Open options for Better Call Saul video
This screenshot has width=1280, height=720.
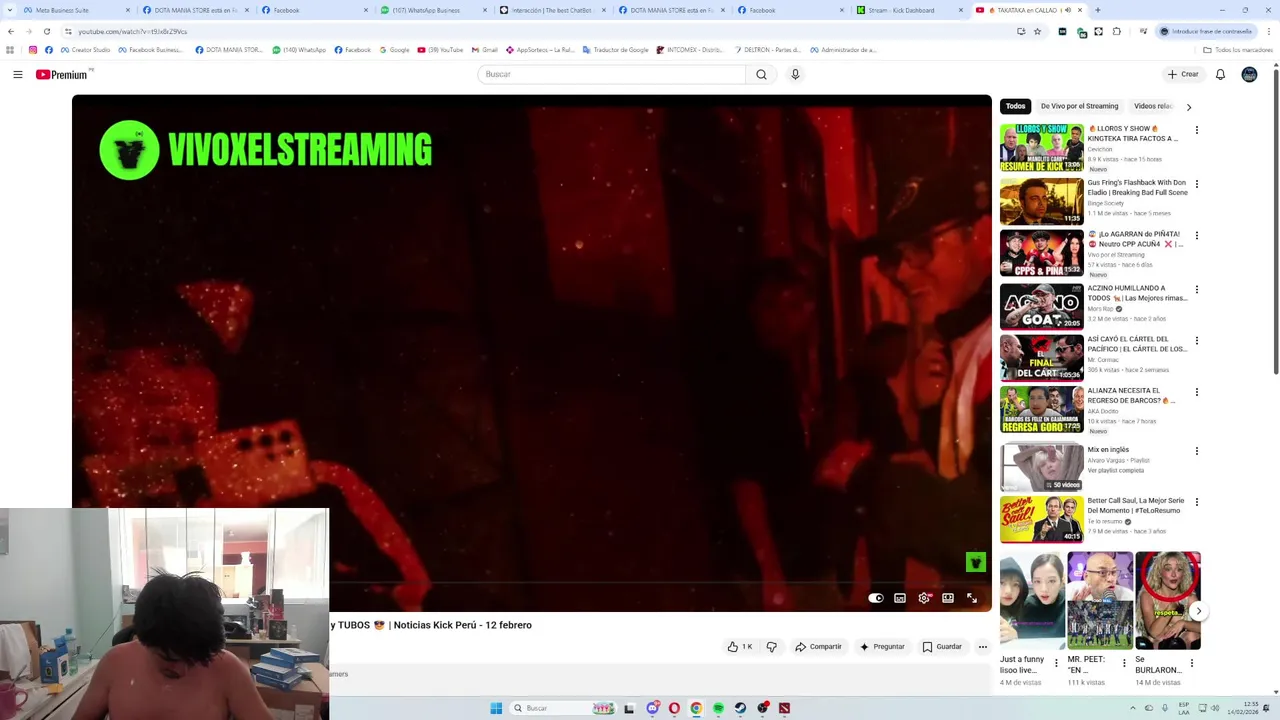[x=1196, y=502]
